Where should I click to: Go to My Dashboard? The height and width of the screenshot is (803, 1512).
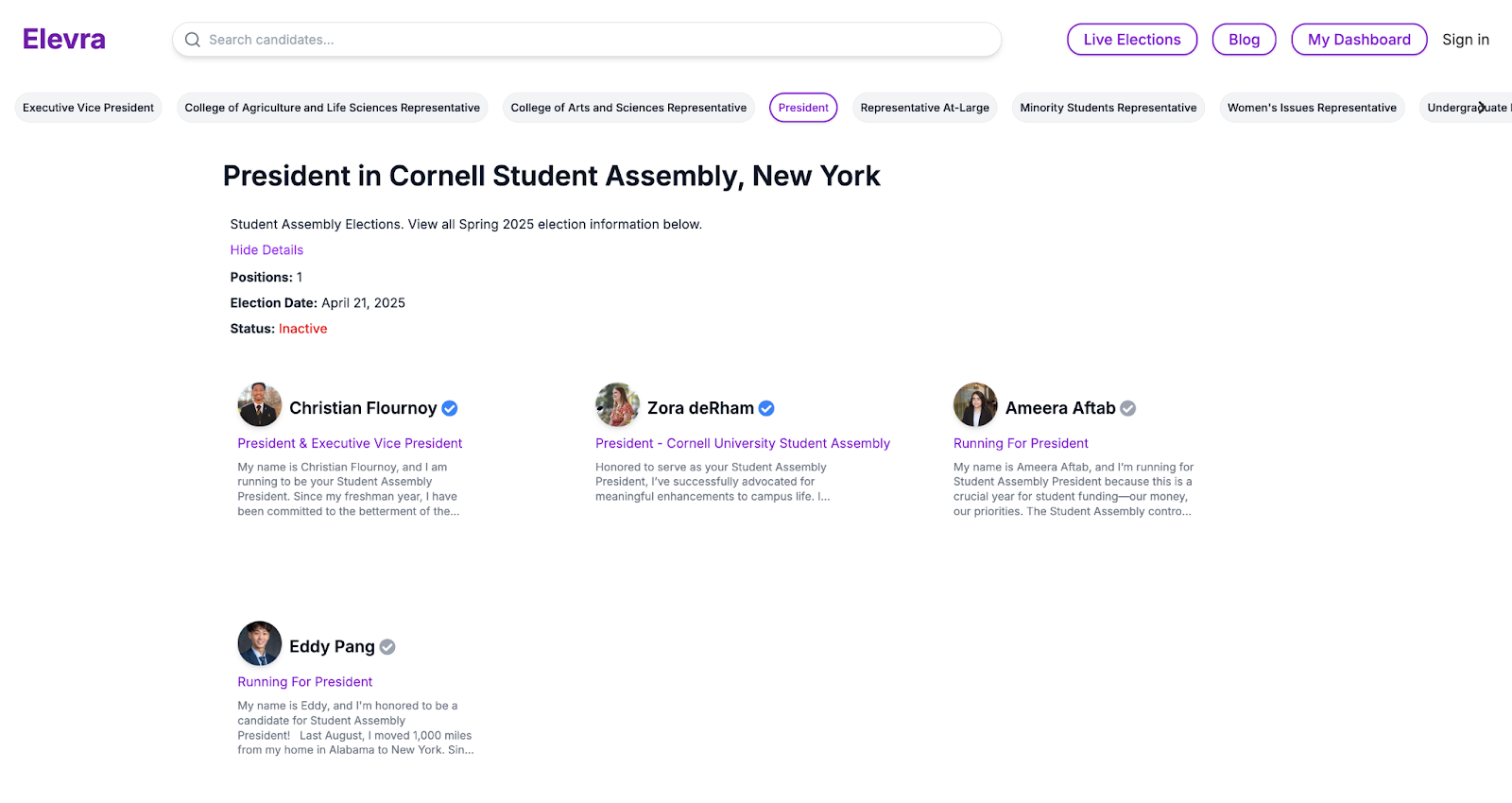pos(1358,40)
